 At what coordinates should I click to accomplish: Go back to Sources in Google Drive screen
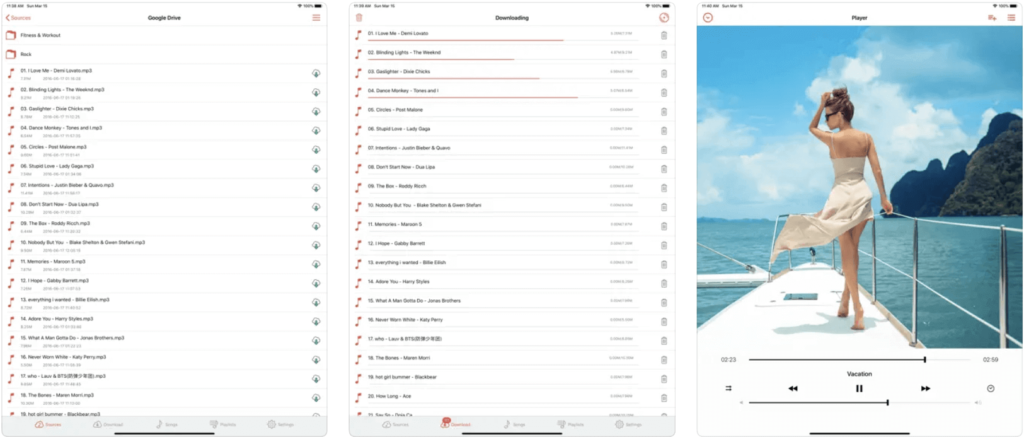pyautogui.click(x=18, y=18)
